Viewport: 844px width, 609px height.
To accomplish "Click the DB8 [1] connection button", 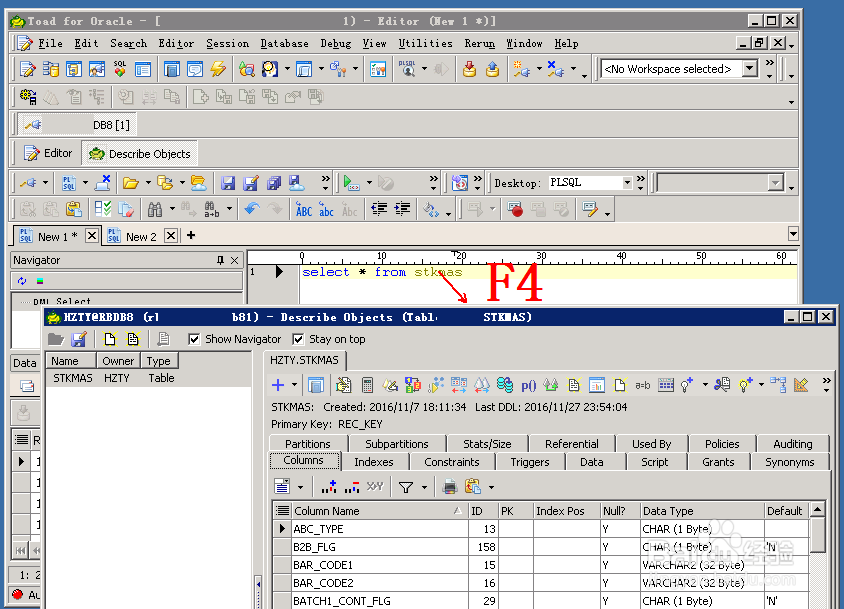I will point(77,125).
